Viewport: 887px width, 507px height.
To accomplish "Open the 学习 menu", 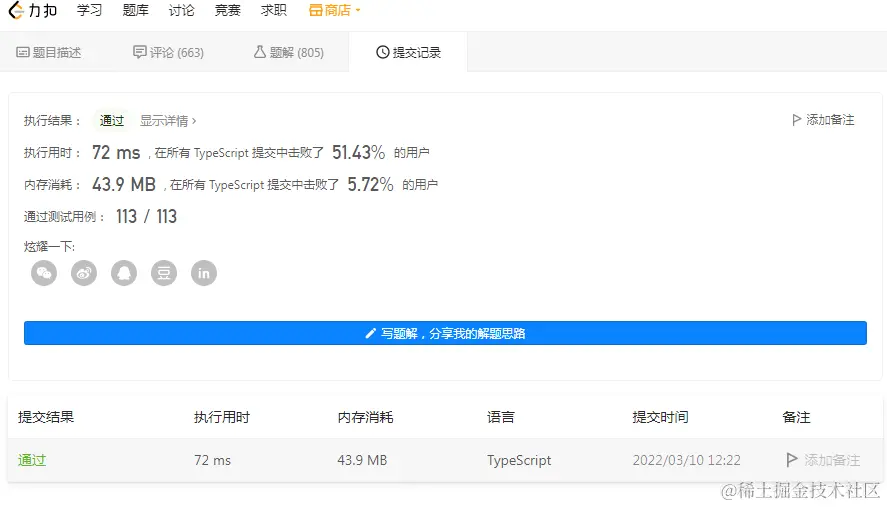I will 89,10.
